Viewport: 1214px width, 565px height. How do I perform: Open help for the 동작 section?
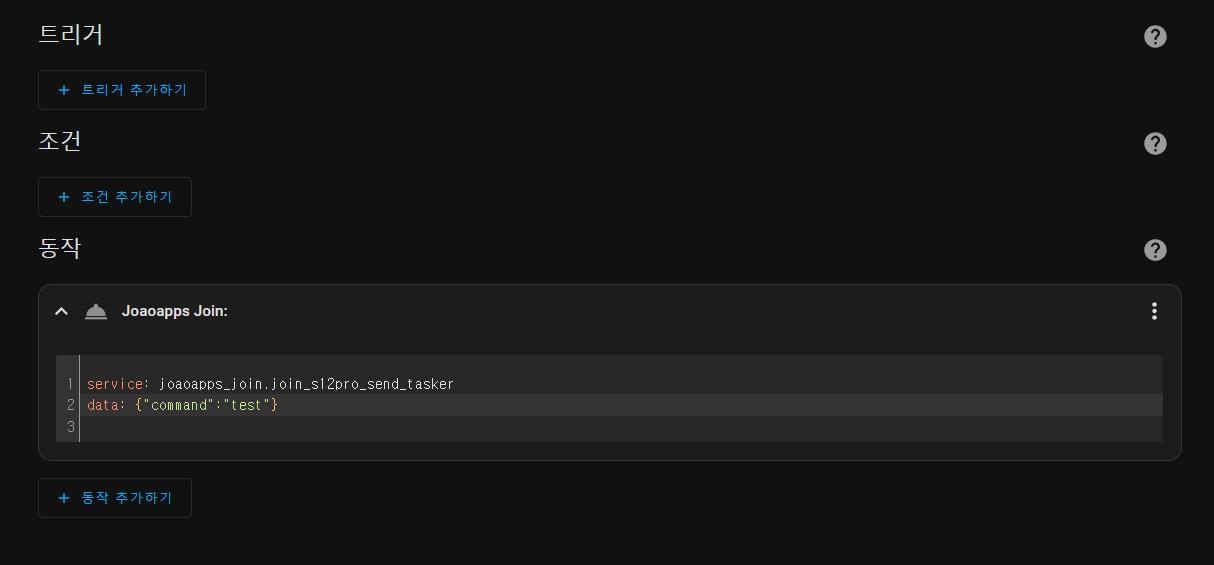[1155, 250]
